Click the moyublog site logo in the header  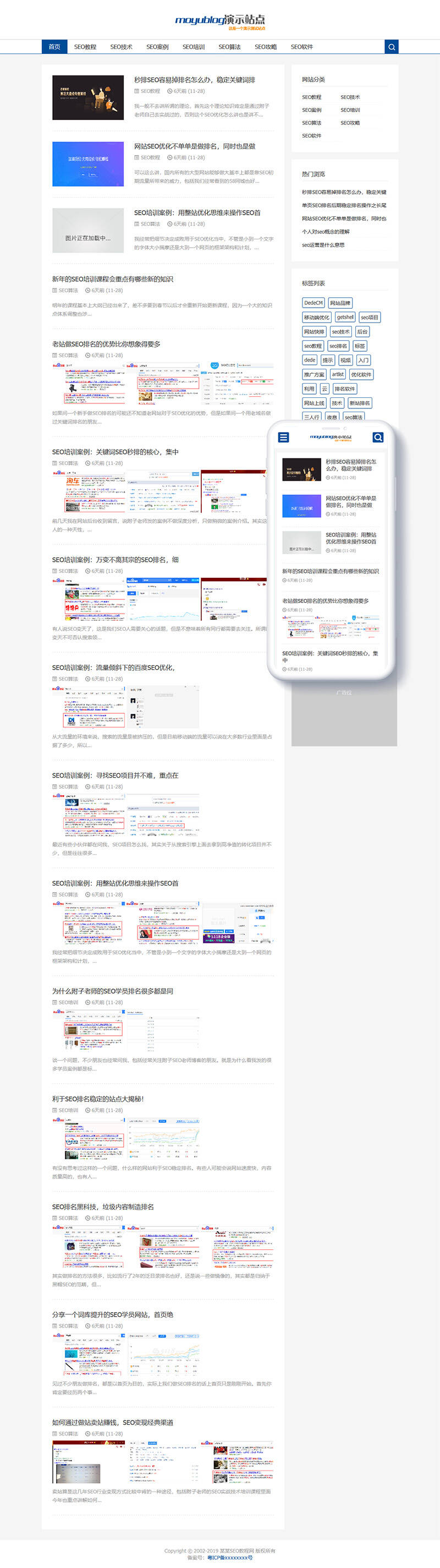(219, 22)
